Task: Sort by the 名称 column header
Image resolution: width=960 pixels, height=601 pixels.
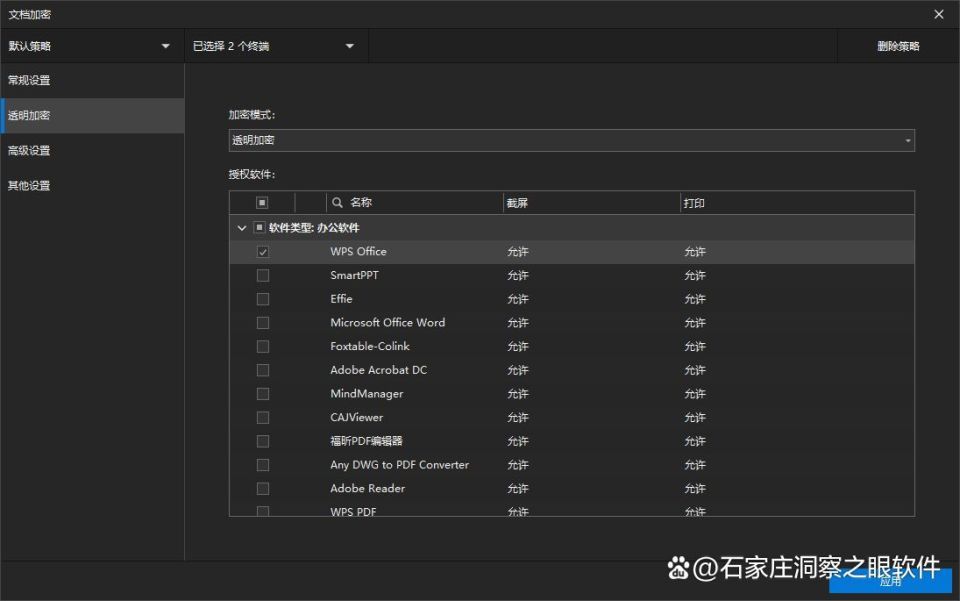Action: [x=361, y=203]
